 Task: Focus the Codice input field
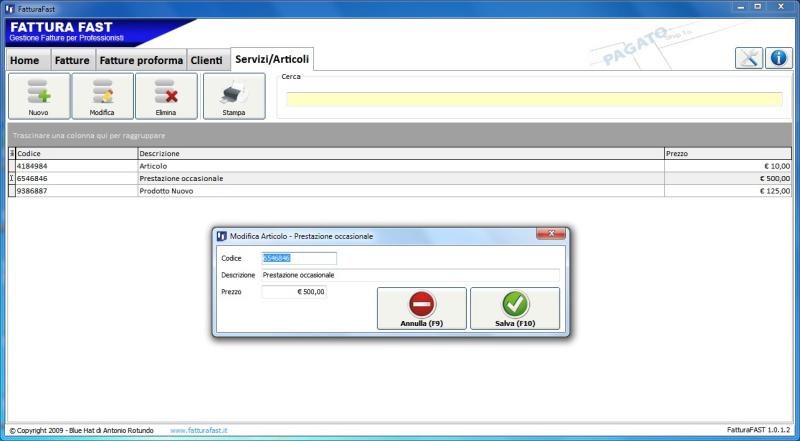(298, 258)
